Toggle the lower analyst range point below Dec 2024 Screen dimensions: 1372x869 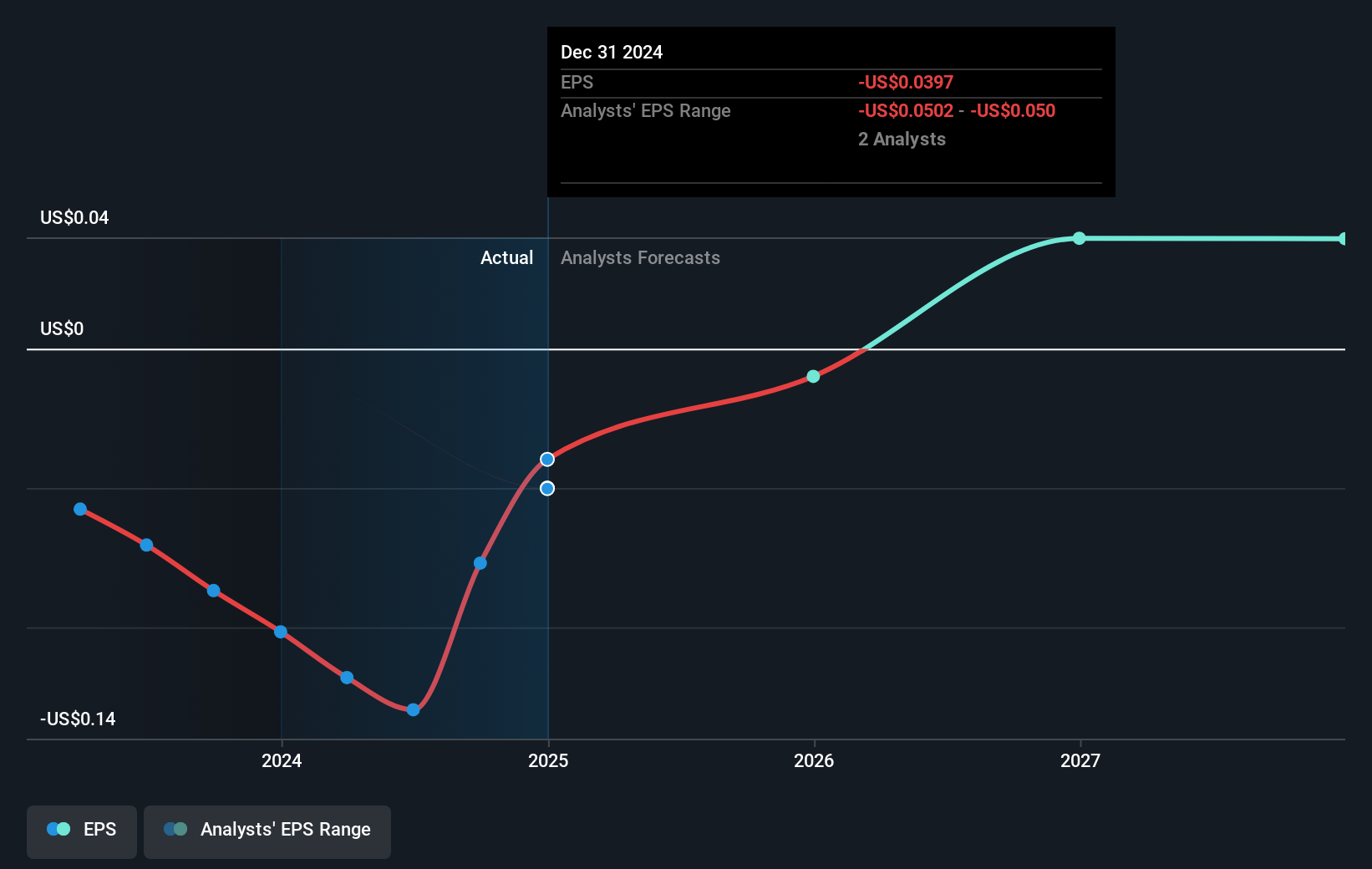(547, 488)
